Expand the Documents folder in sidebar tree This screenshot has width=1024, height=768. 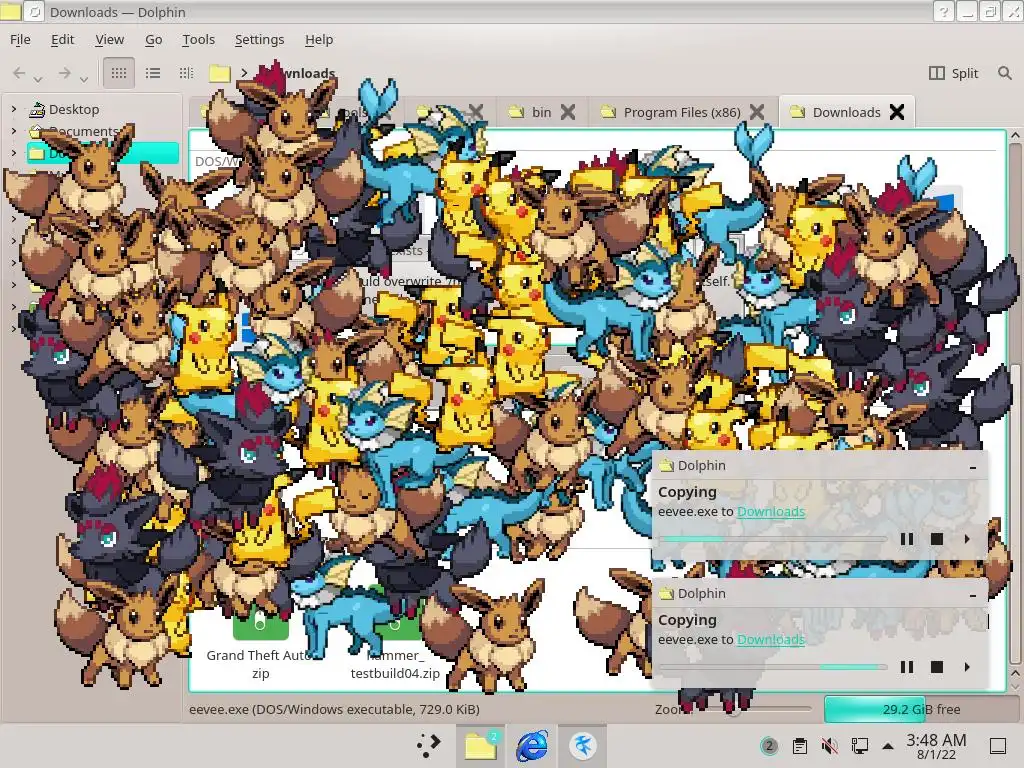click(x=14, y=131)
